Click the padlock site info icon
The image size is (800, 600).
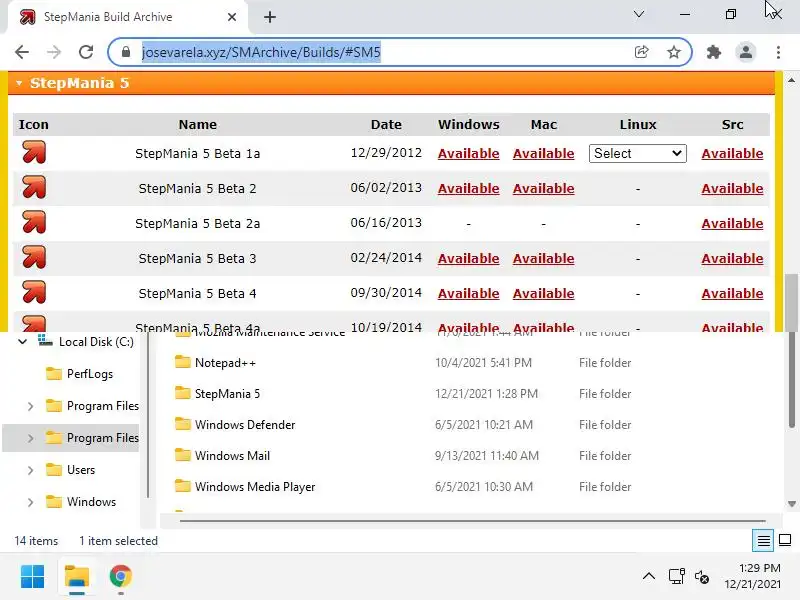point(126,52)
